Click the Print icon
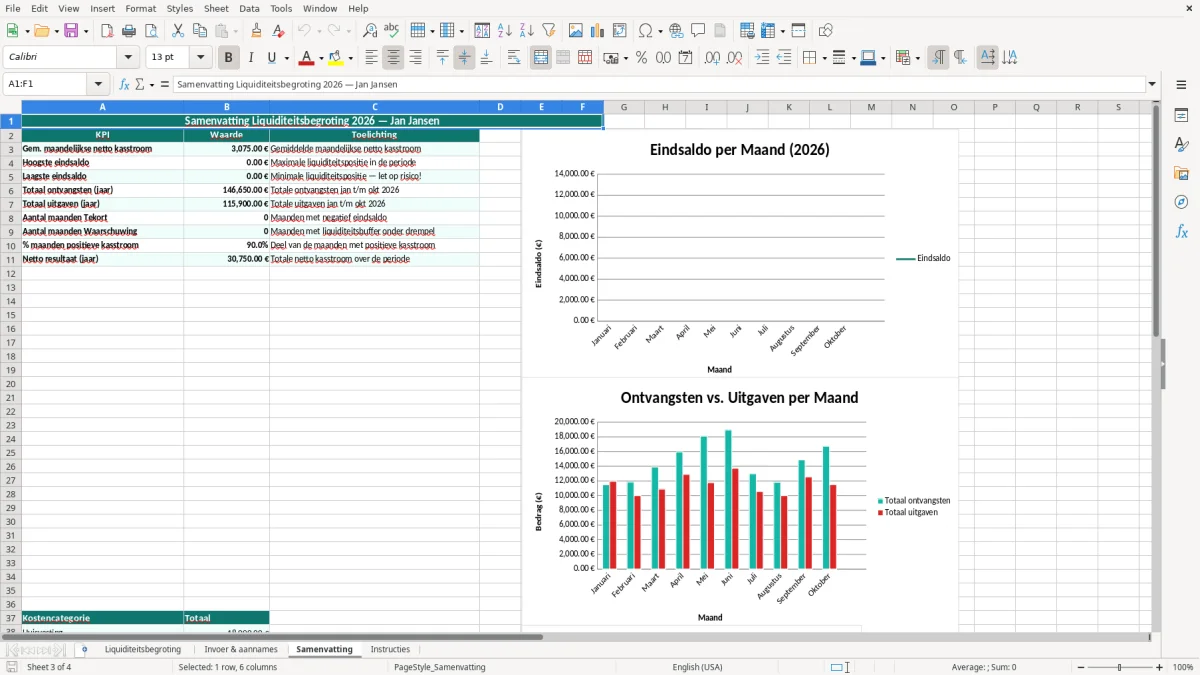This screenshot has width=1200, height=675. coord(129,31)
